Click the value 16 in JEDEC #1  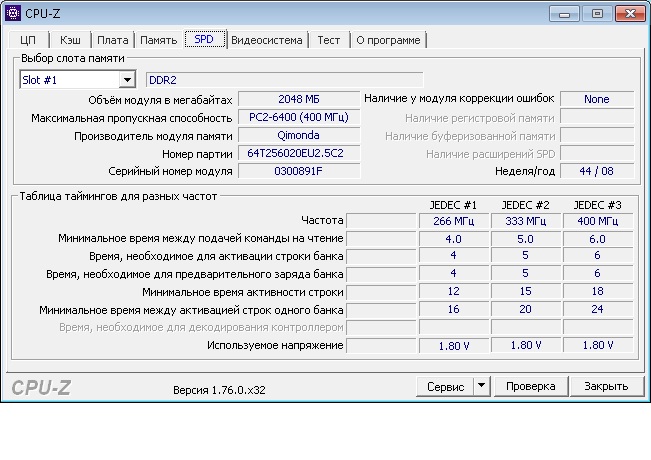tap(453, 309)
